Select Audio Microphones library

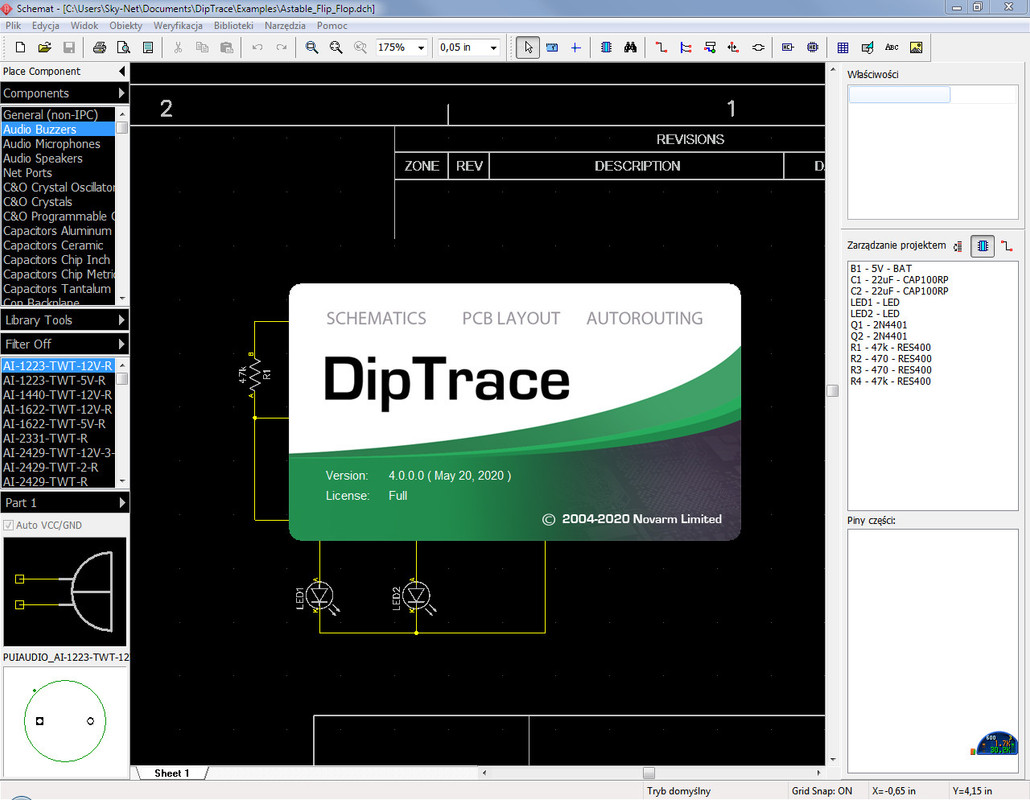pos(58,144)
